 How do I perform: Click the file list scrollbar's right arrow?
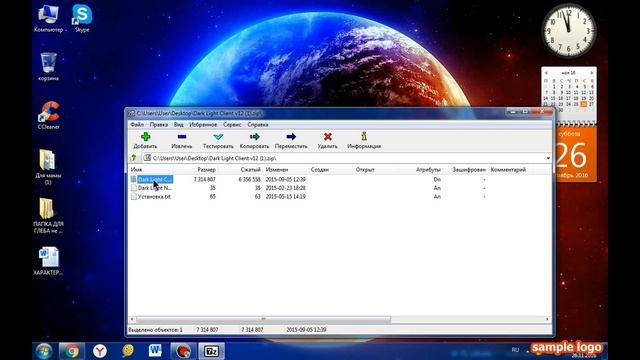pyautogui.click(x=547, y=319)
